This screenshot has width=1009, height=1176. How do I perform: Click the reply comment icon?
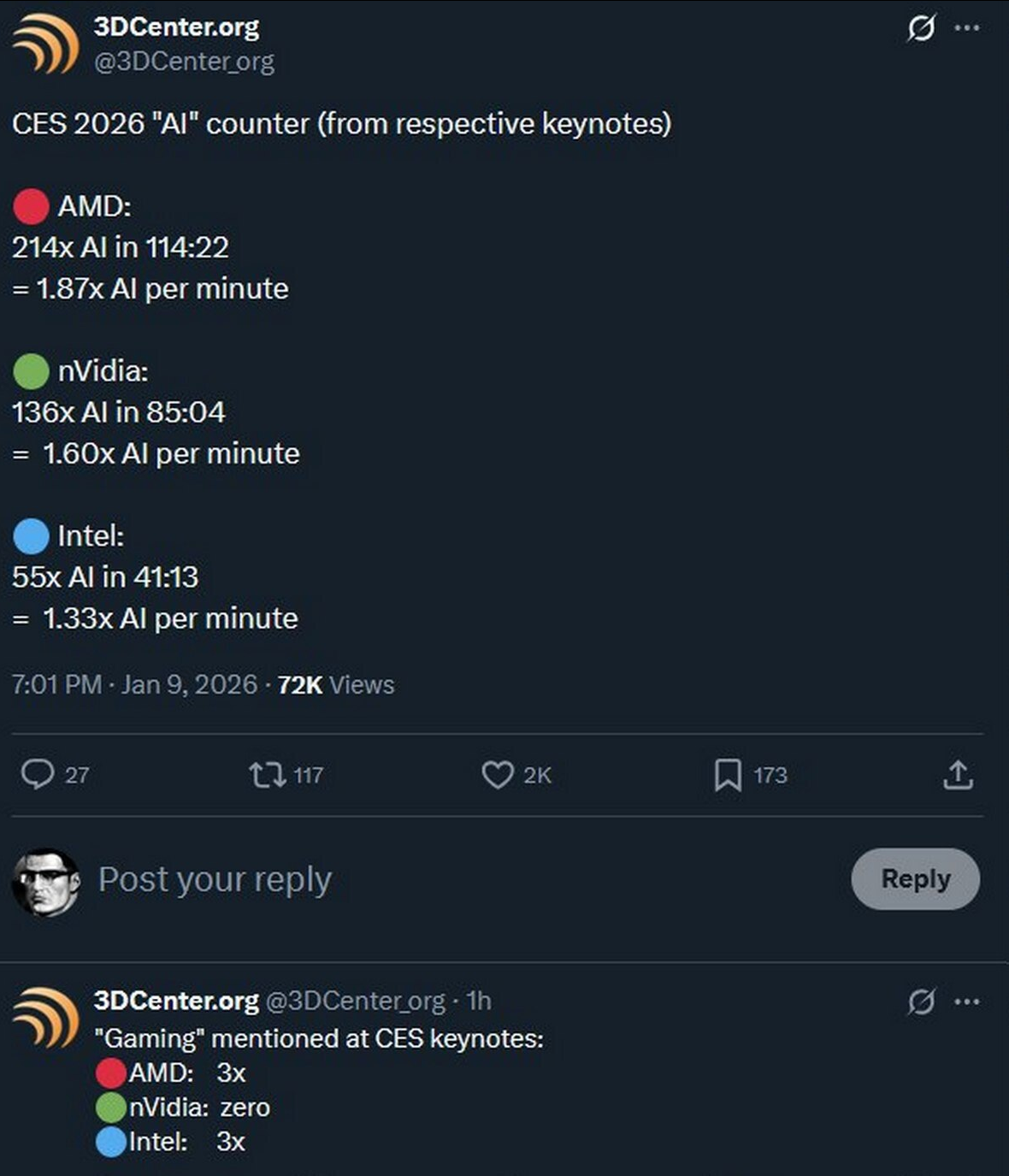pos(38,775)
